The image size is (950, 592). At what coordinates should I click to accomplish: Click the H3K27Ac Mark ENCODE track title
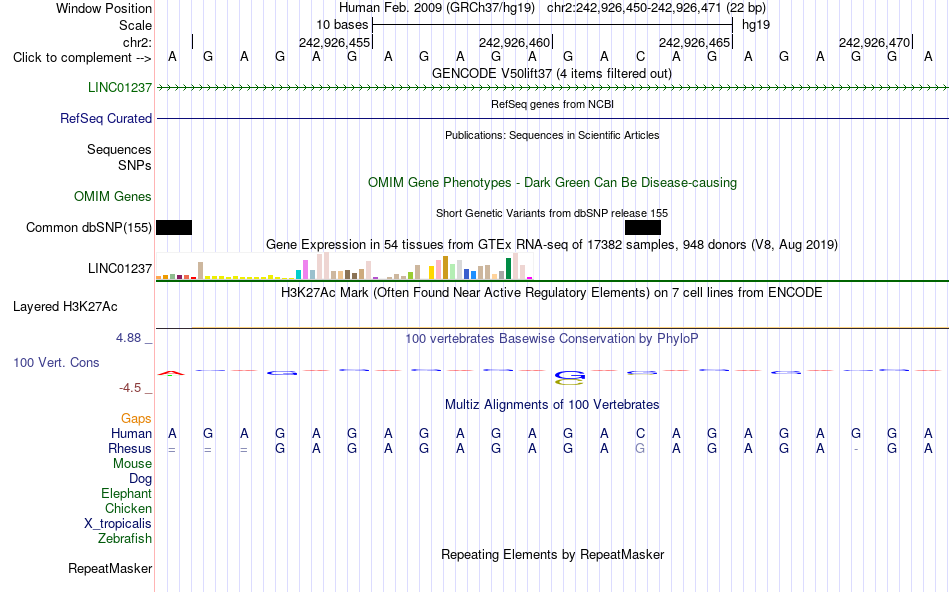pyautogui.click(x=552, y=293)
